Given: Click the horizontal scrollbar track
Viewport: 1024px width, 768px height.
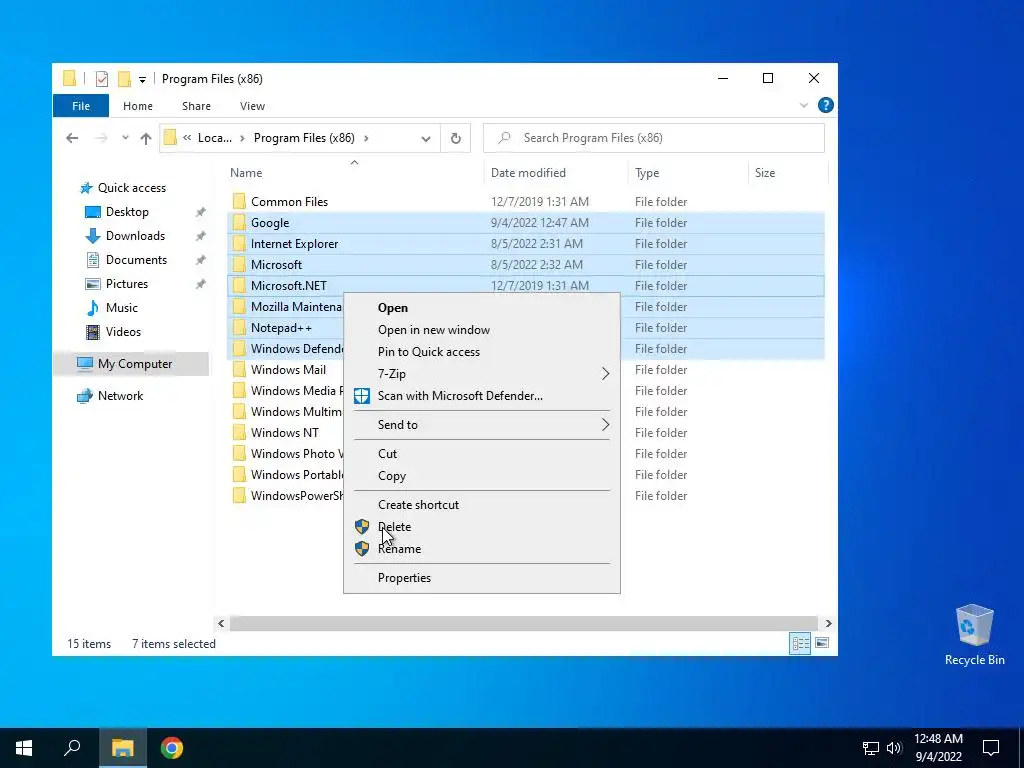Looking at the screenshot, I should [523, 623].
